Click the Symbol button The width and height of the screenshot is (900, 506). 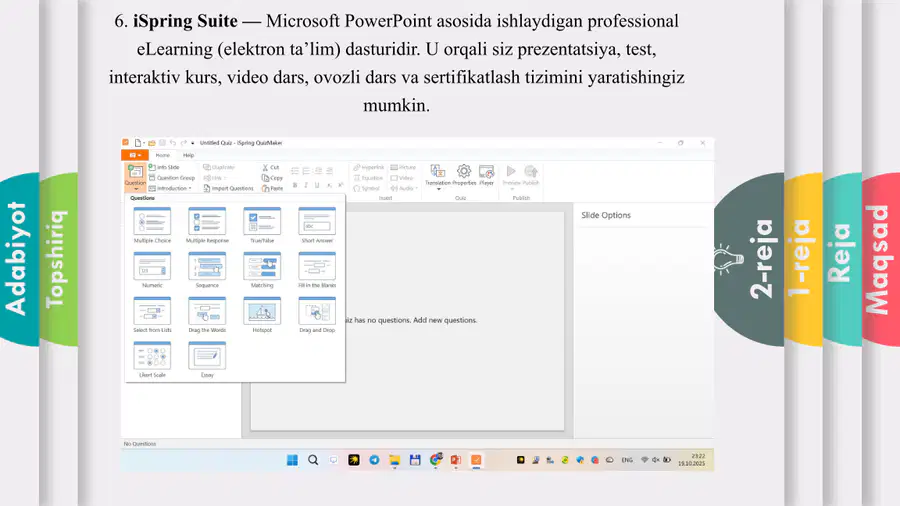[366, 188]
